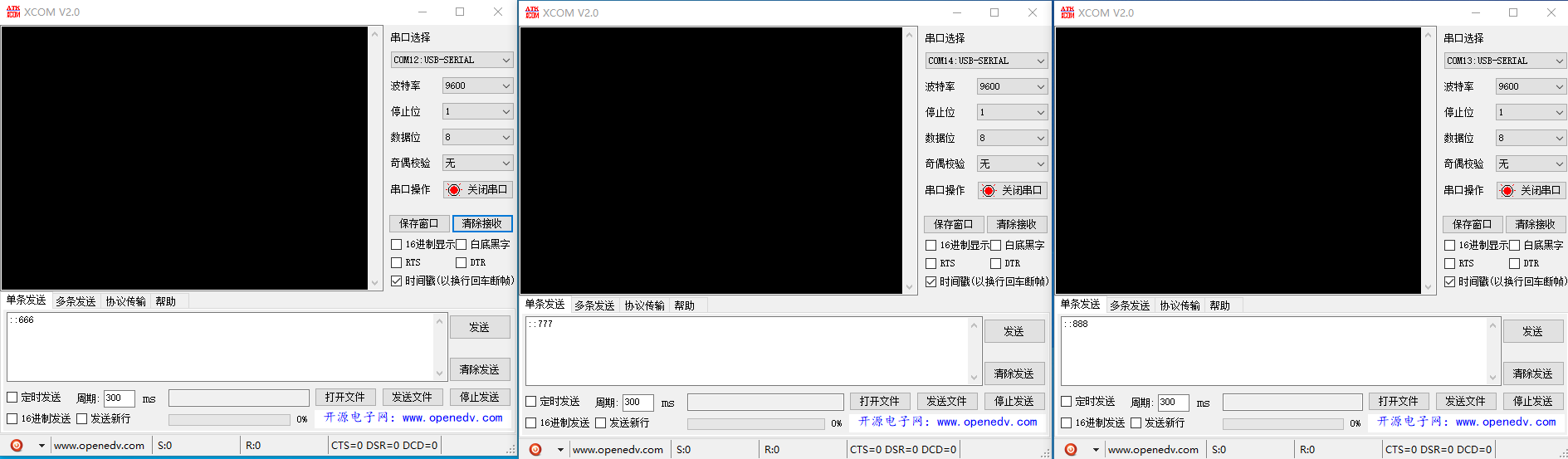Close the serial port with 关闭串口 in COM12 window

click(477, 189)
